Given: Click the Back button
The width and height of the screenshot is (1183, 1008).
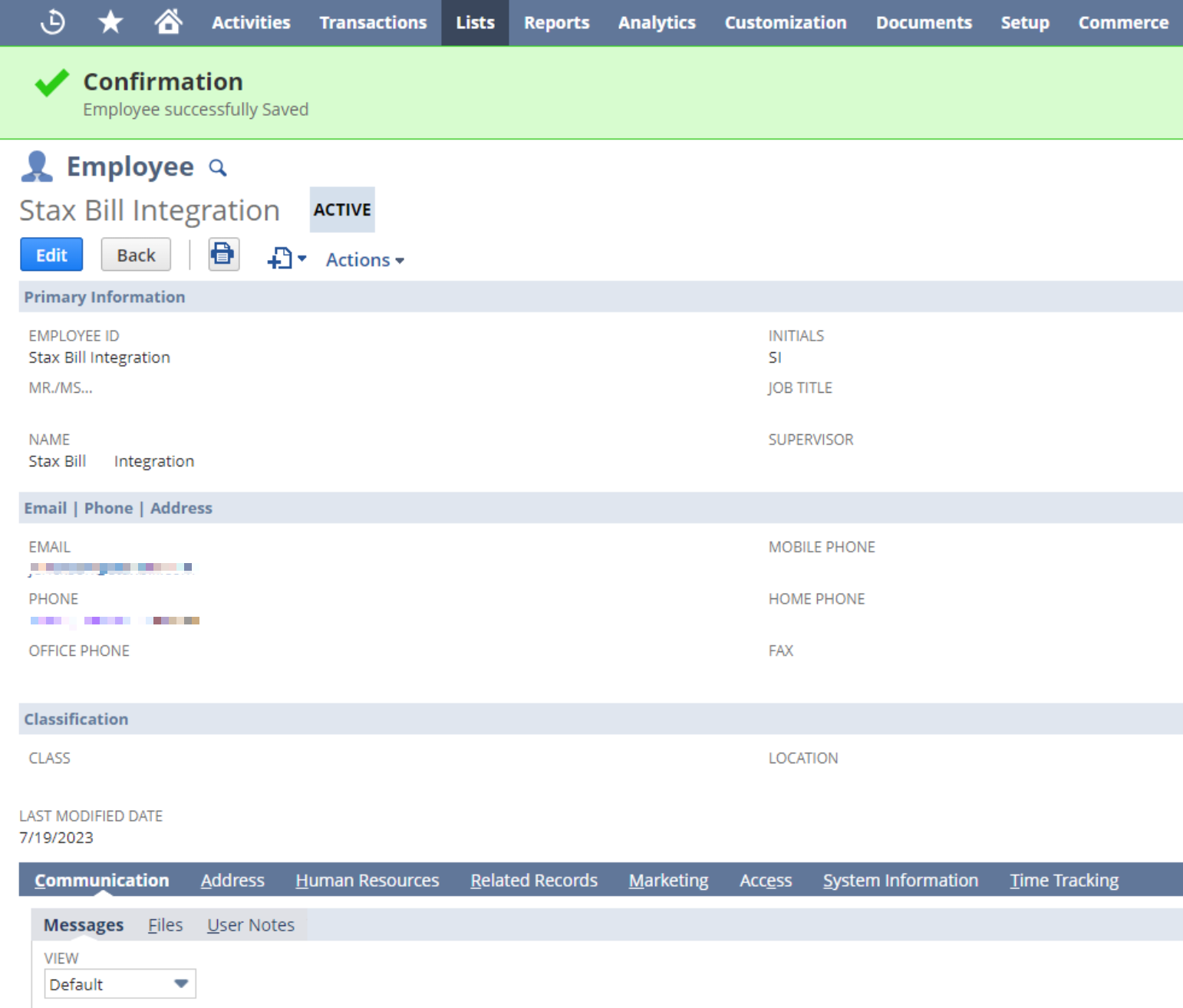Looking at the screenshot, I should [x=136, y=255].
